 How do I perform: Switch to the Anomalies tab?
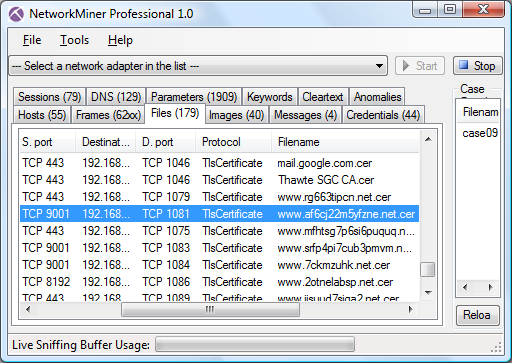click(x=377, y=97)
